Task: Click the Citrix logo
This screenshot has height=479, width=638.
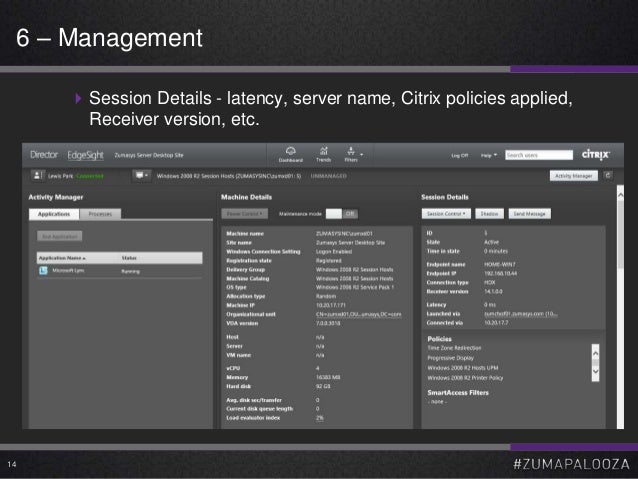Action: [x=596, y=155]
